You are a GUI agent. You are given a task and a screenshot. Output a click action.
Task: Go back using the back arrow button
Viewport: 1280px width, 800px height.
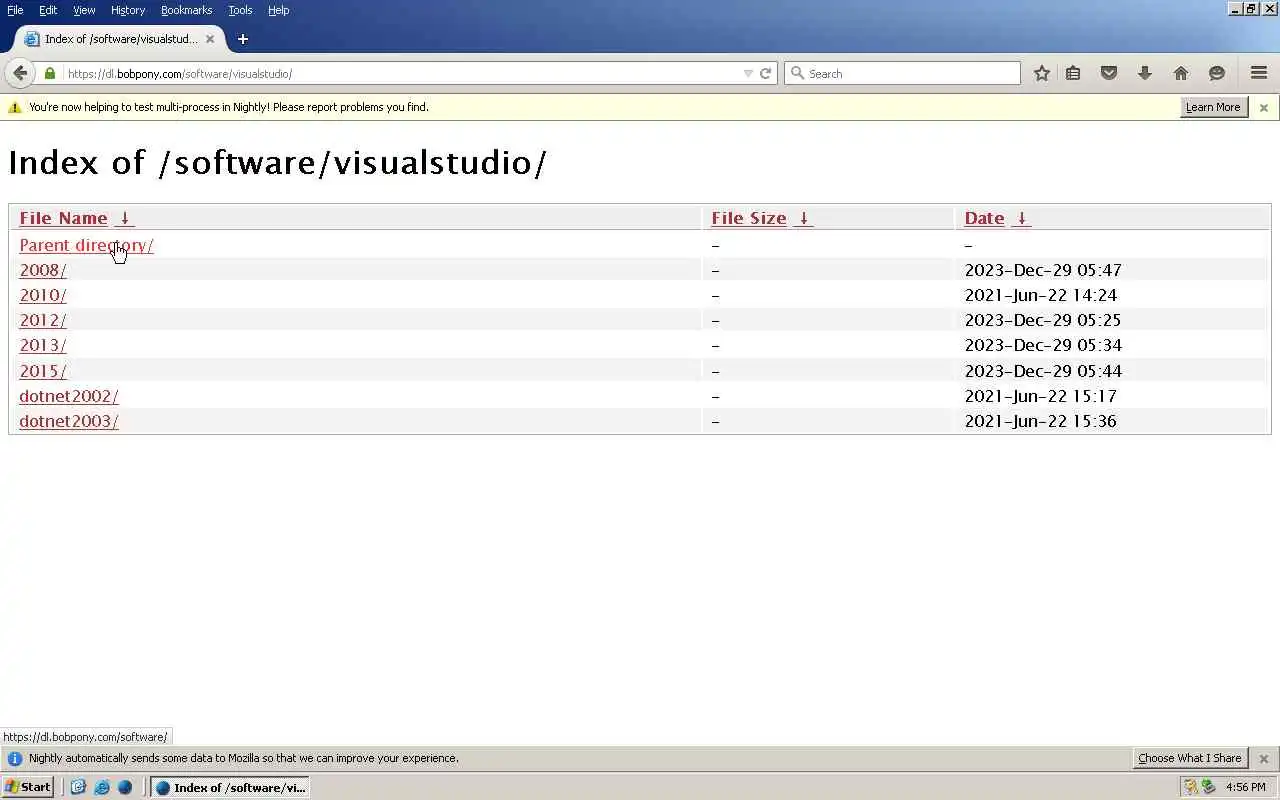[20, 73]
